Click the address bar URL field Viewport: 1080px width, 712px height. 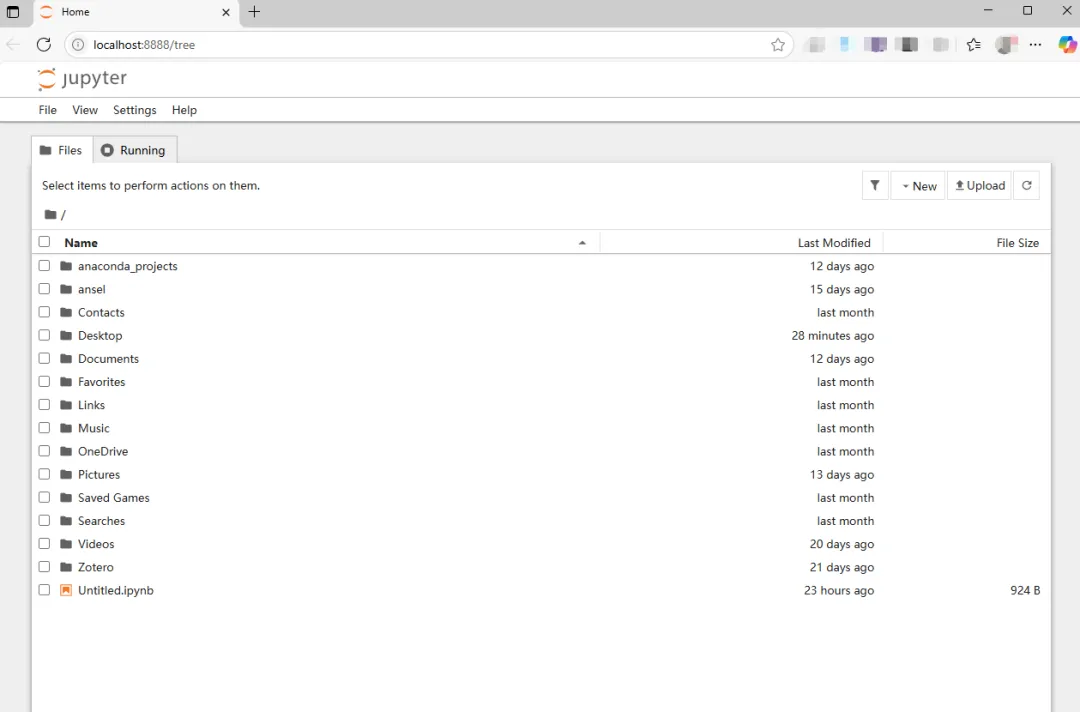[427, 45]
